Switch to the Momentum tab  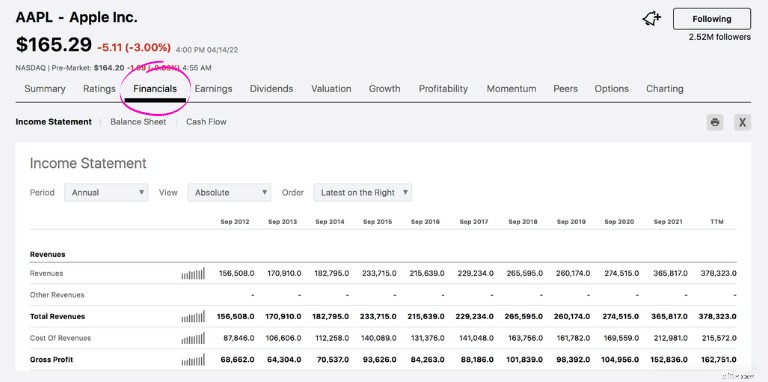511,89
